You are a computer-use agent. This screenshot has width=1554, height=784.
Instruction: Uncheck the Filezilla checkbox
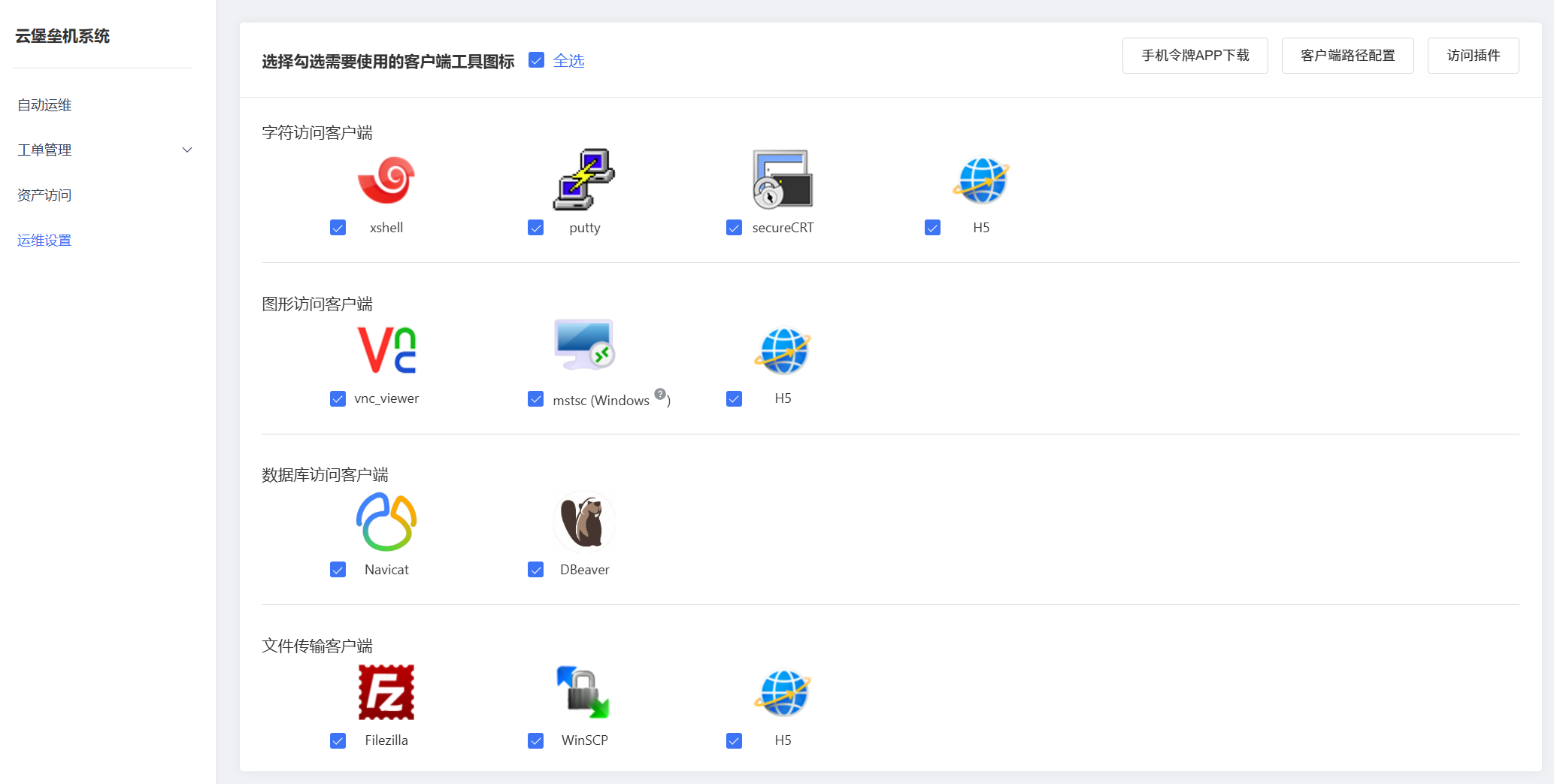pyautogui.click(x=338, y=740)
